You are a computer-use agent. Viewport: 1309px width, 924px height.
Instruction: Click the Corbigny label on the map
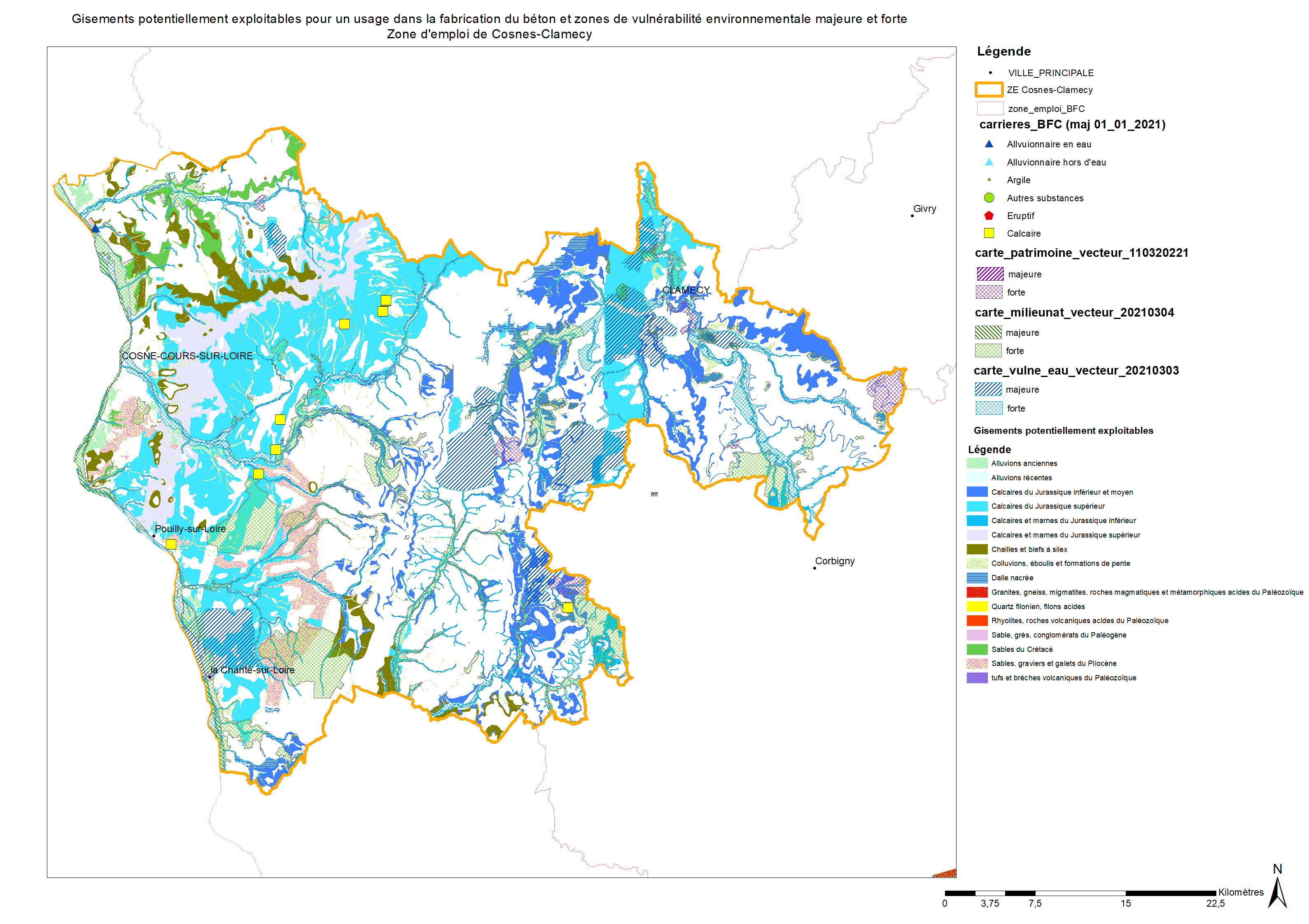[x=834, y=561]
